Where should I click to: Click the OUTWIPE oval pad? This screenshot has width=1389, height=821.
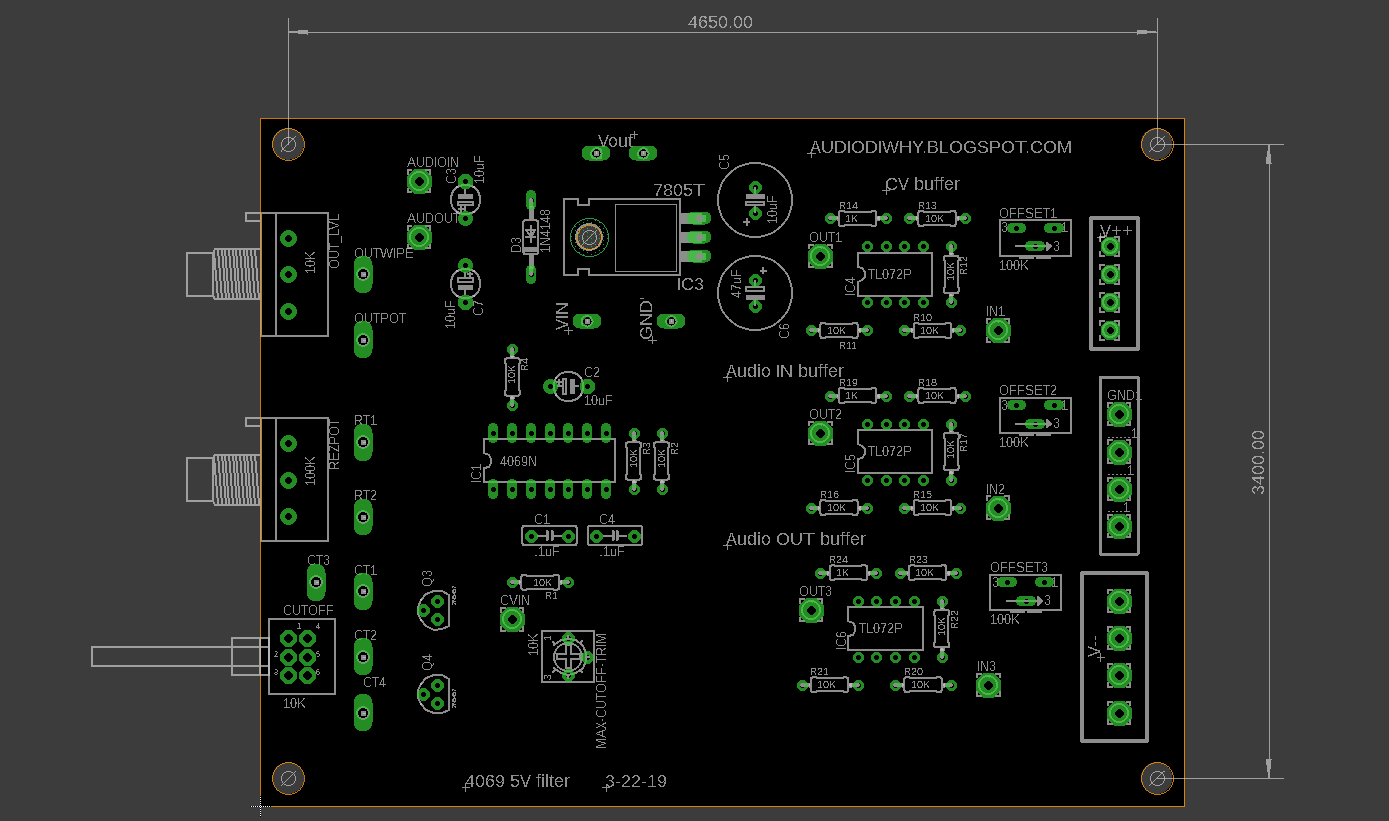point(364,275)
